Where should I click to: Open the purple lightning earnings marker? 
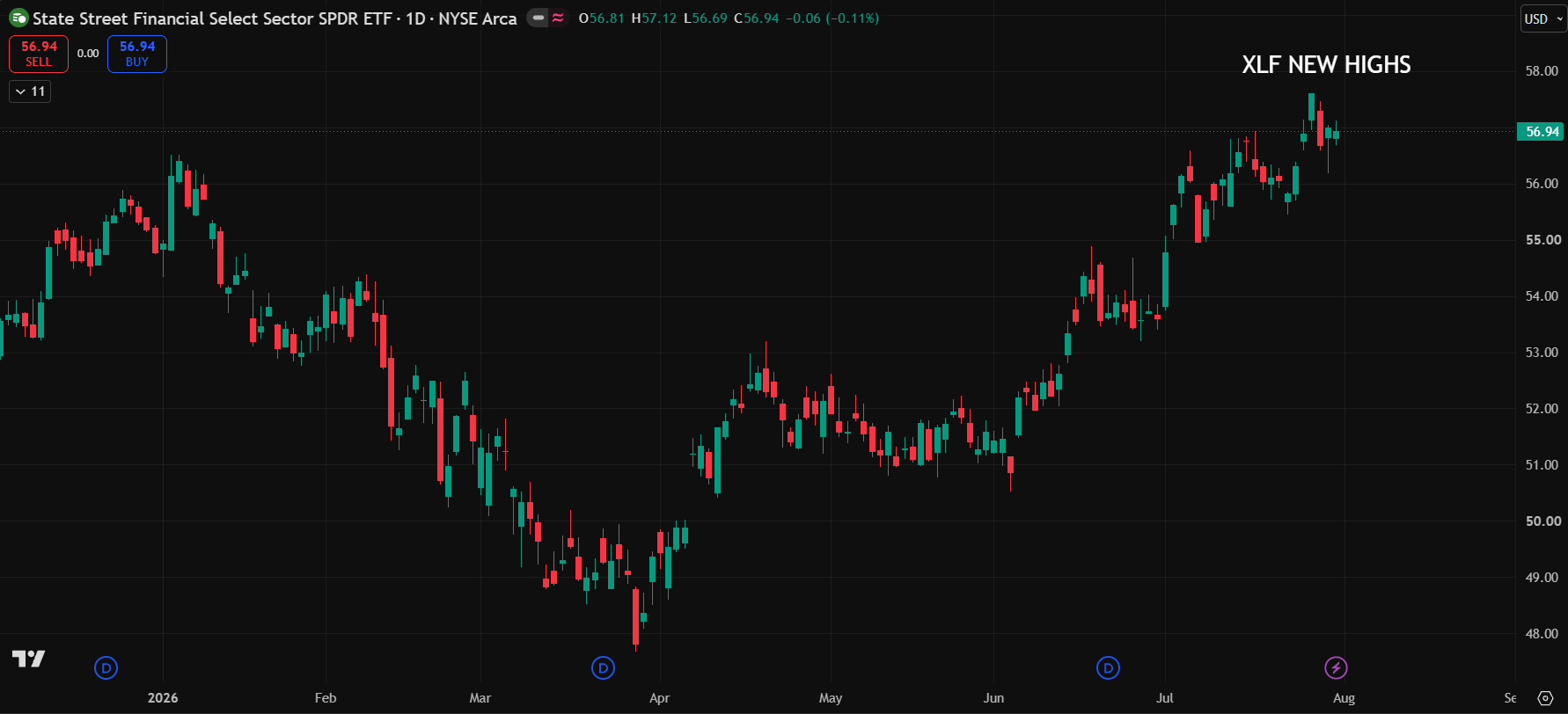1336,668
